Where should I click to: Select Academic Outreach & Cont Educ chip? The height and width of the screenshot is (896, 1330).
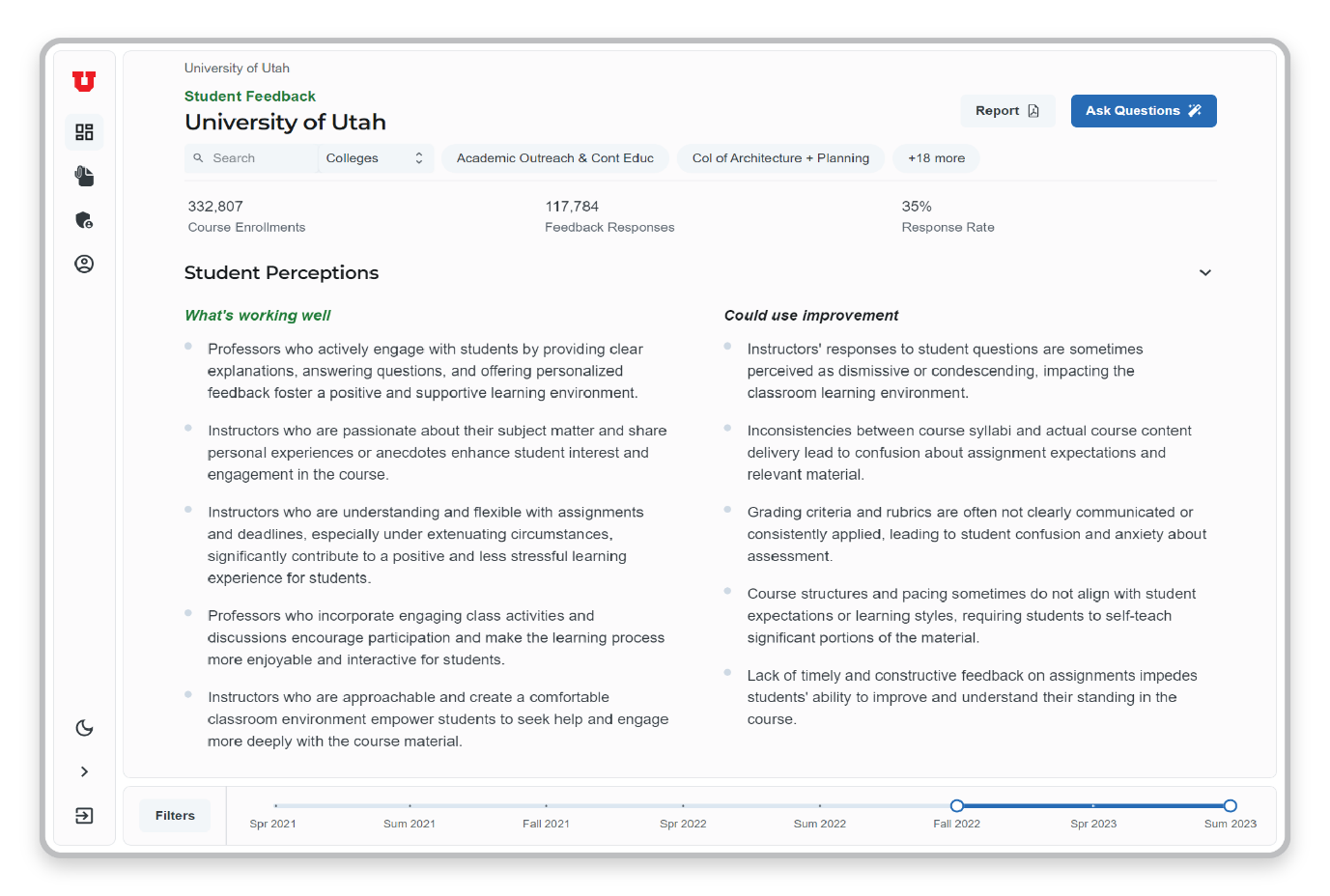click(555, 158)
